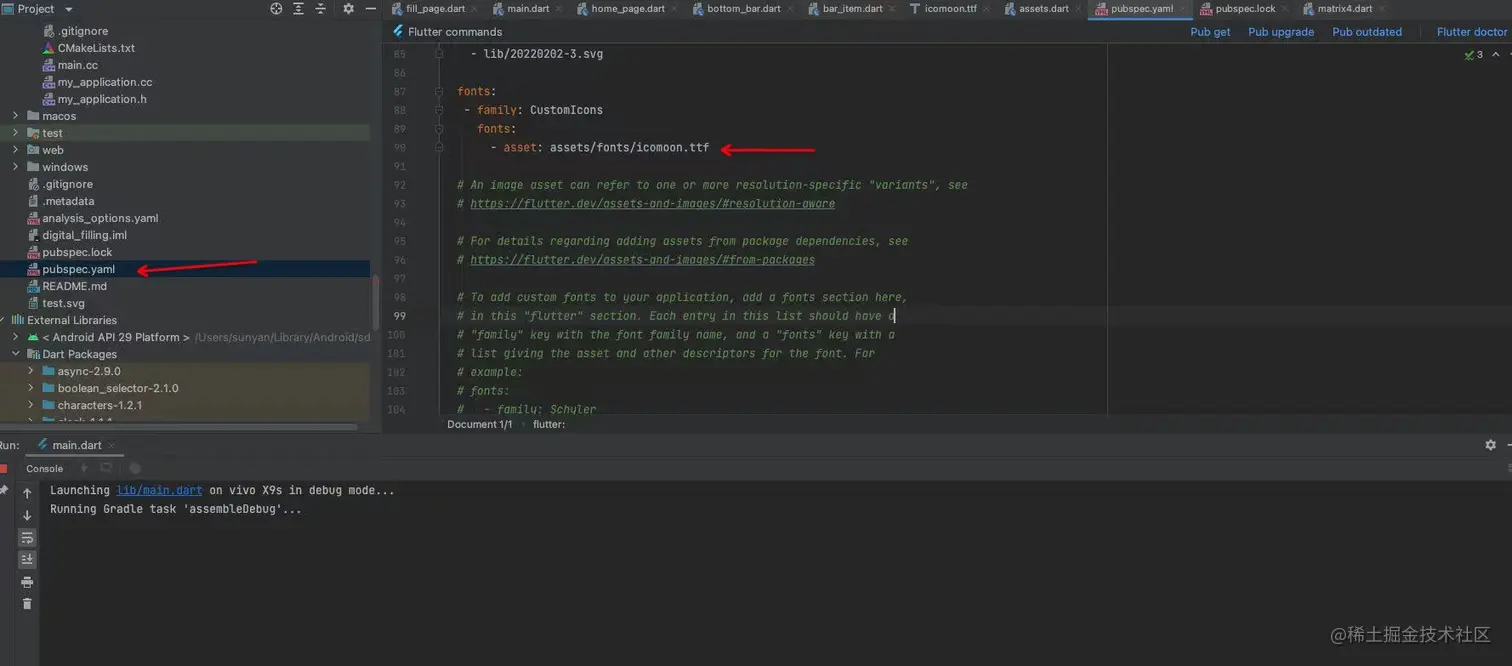Expand the windows folder

pos(15,167)
